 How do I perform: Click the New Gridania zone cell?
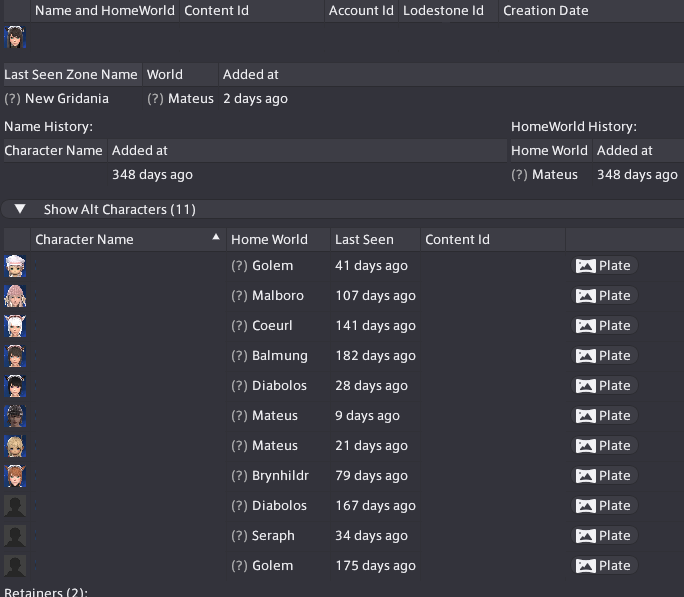coord(67,99)
